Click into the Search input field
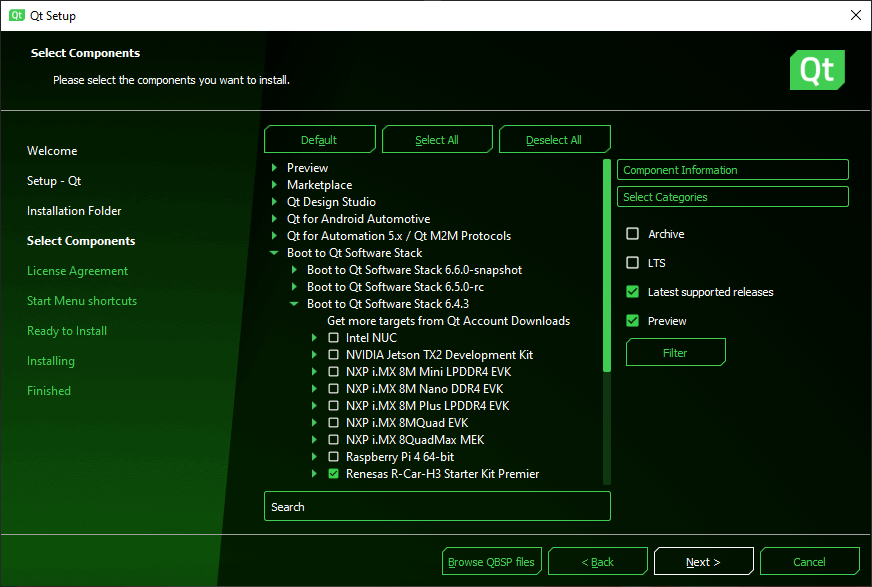 tap(437, 507)
